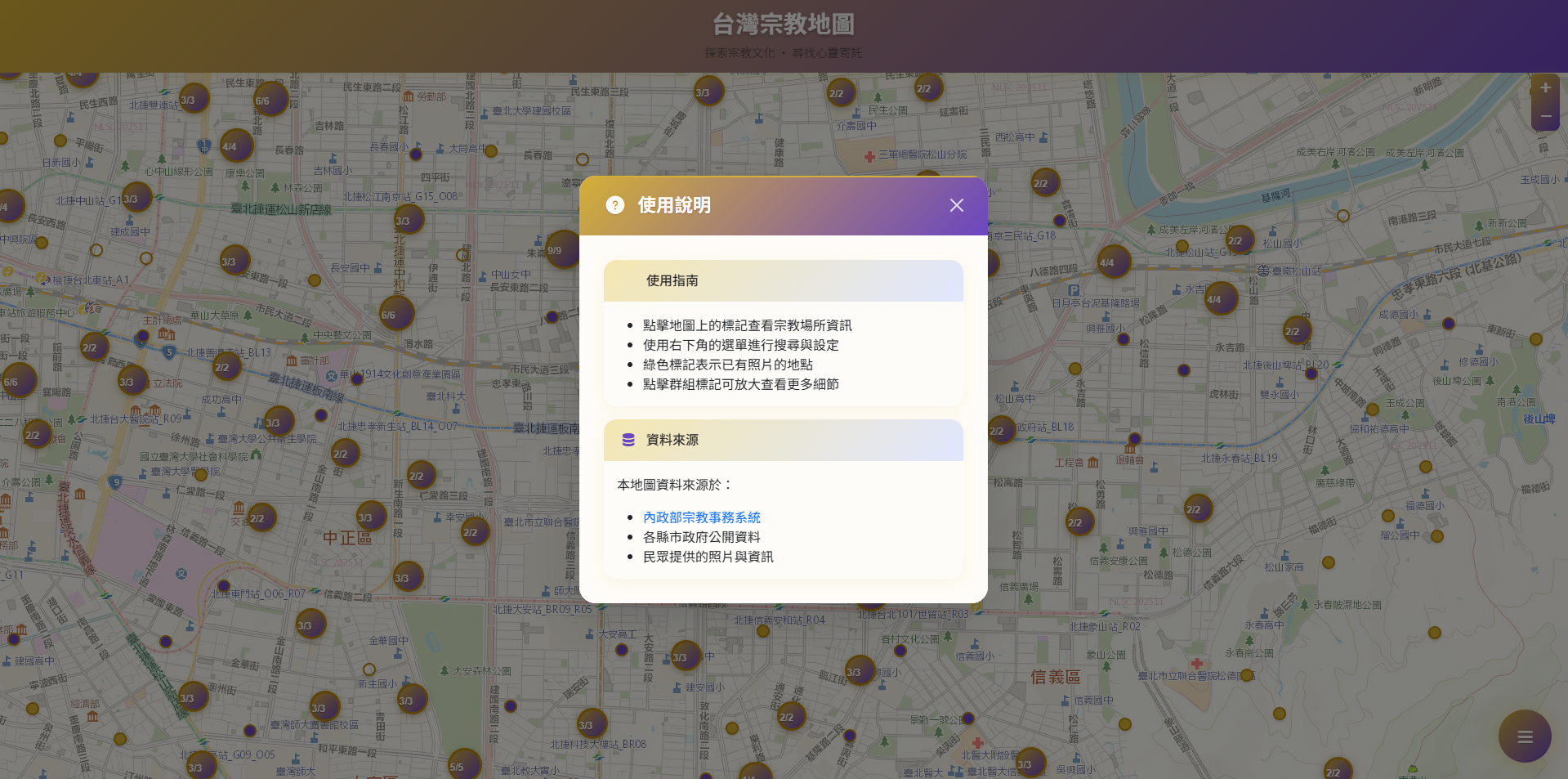Image resolution: width=1568 pixels, height=779 pixels.
Task: Click the line 綠色標記表示已有照片的地點
Action: (728, 365)
